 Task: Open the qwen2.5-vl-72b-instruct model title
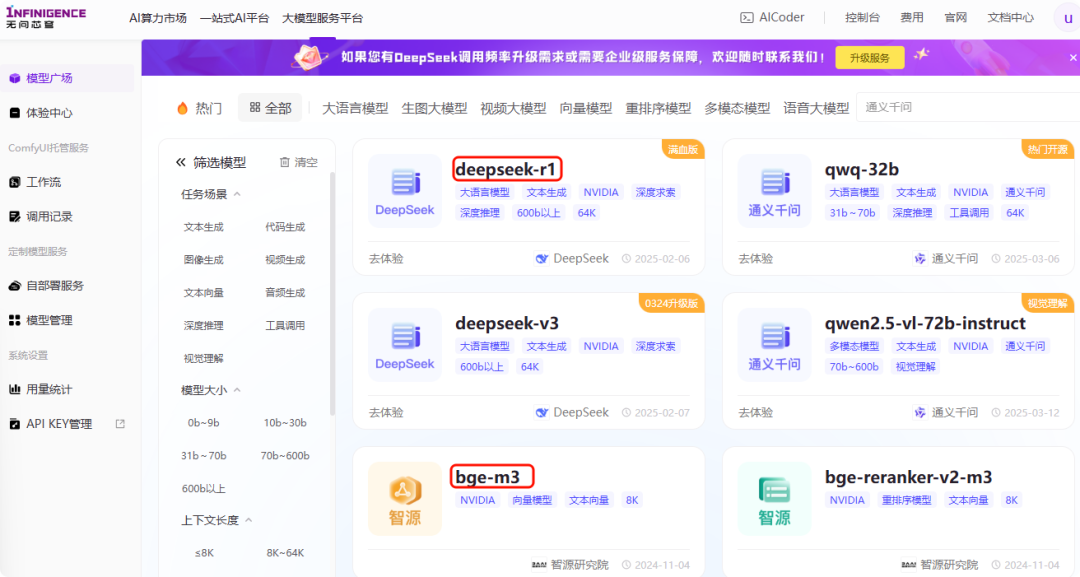[925, 324]
